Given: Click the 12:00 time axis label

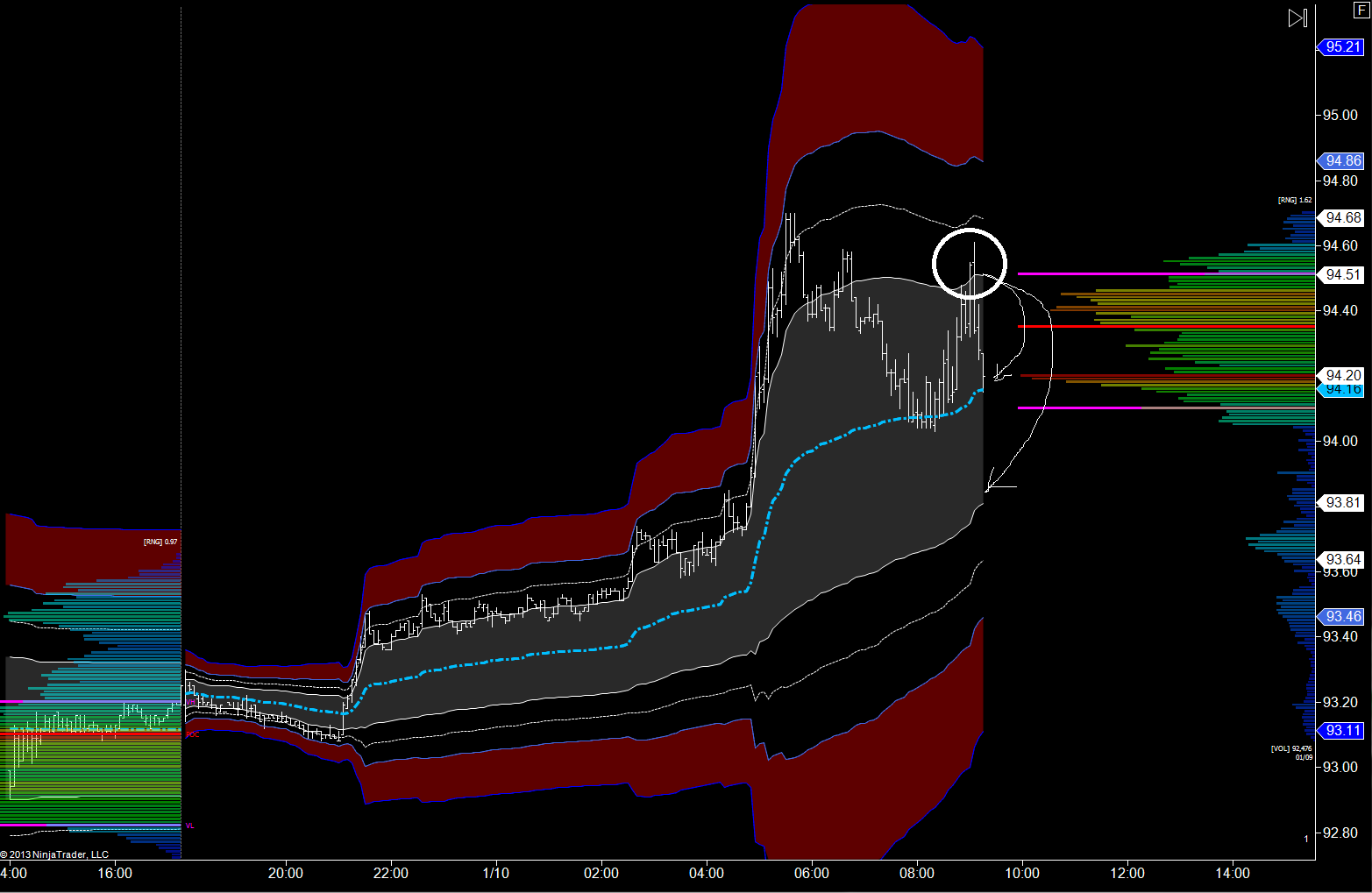Looking at the screenshot, I should point(1127,873).
